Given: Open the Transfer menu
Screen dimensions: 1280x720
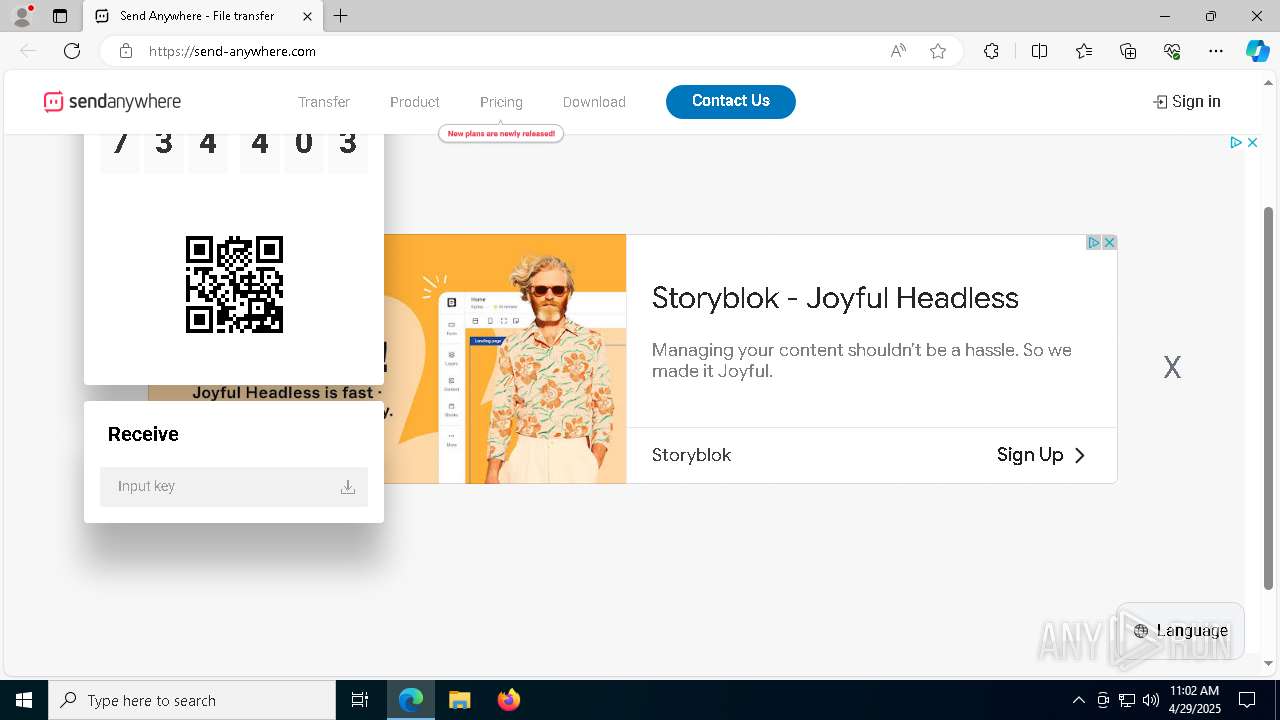Looking at the screenshot, I should 324,102.
